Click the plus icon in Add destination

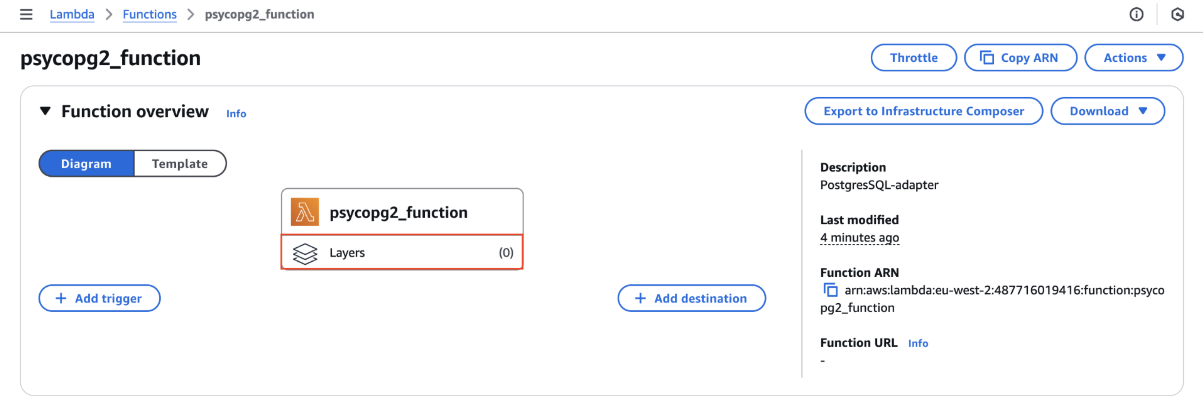(x=640, y=298)
